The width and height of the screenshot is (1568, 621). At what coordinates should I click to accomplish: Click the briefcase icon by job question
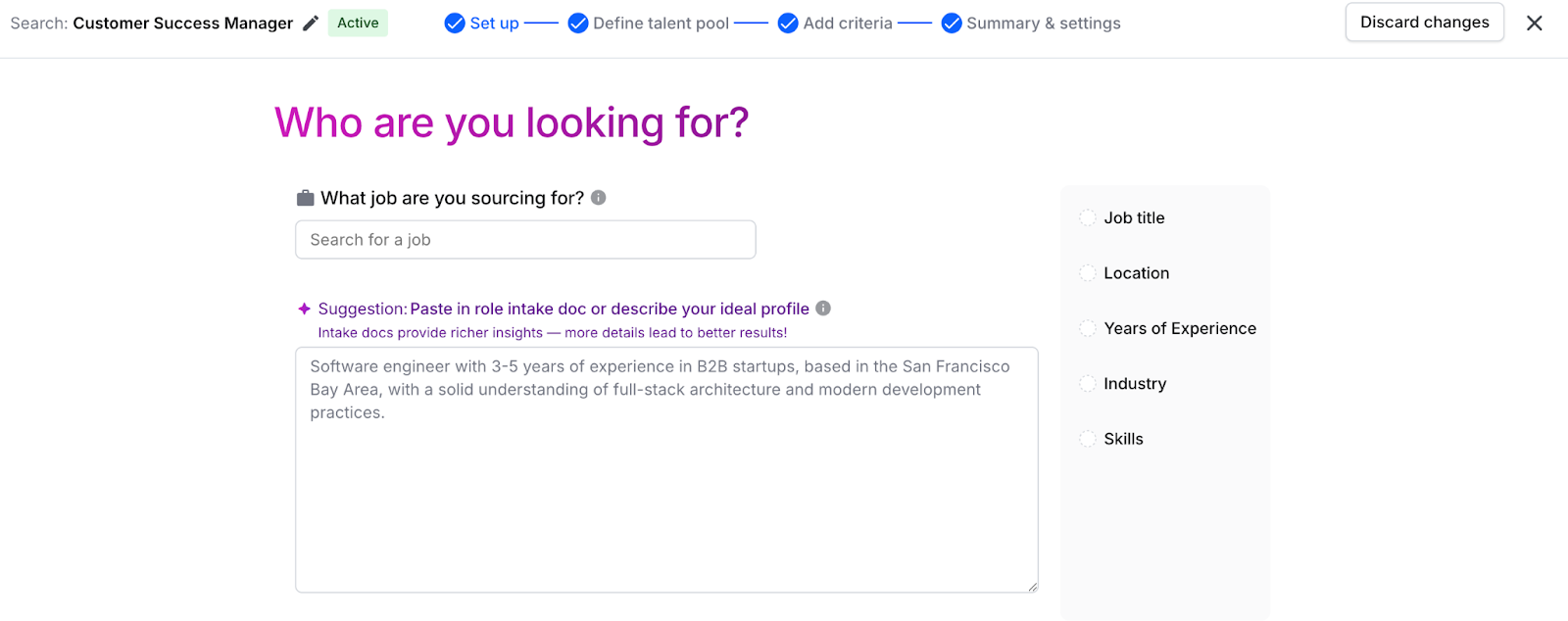tap(305, 198)
